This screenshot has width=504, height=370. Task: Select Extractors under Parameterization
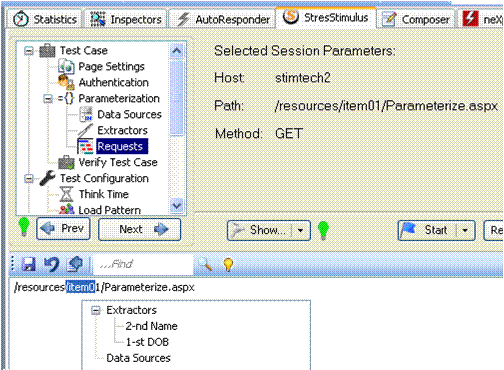click(x=122, y=130)
